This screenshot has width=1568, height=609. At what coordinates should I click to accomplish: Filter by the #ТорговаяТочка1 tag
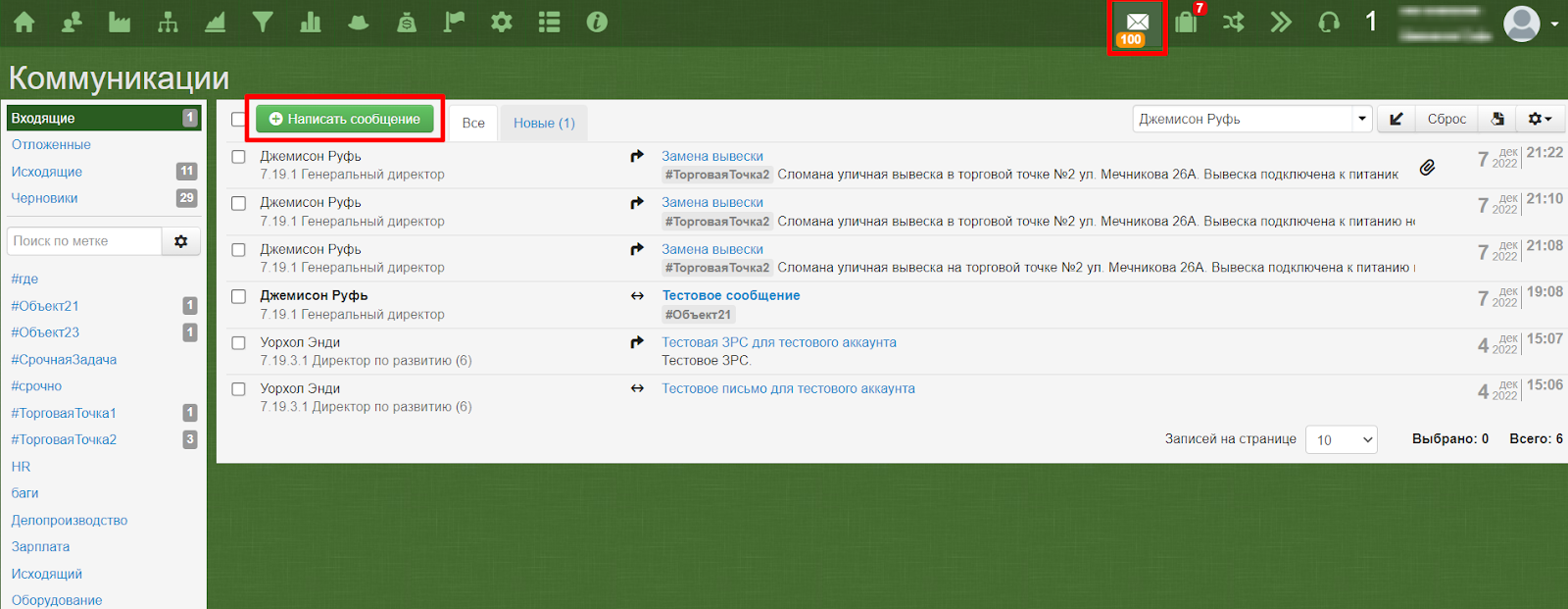coord(64,413)
